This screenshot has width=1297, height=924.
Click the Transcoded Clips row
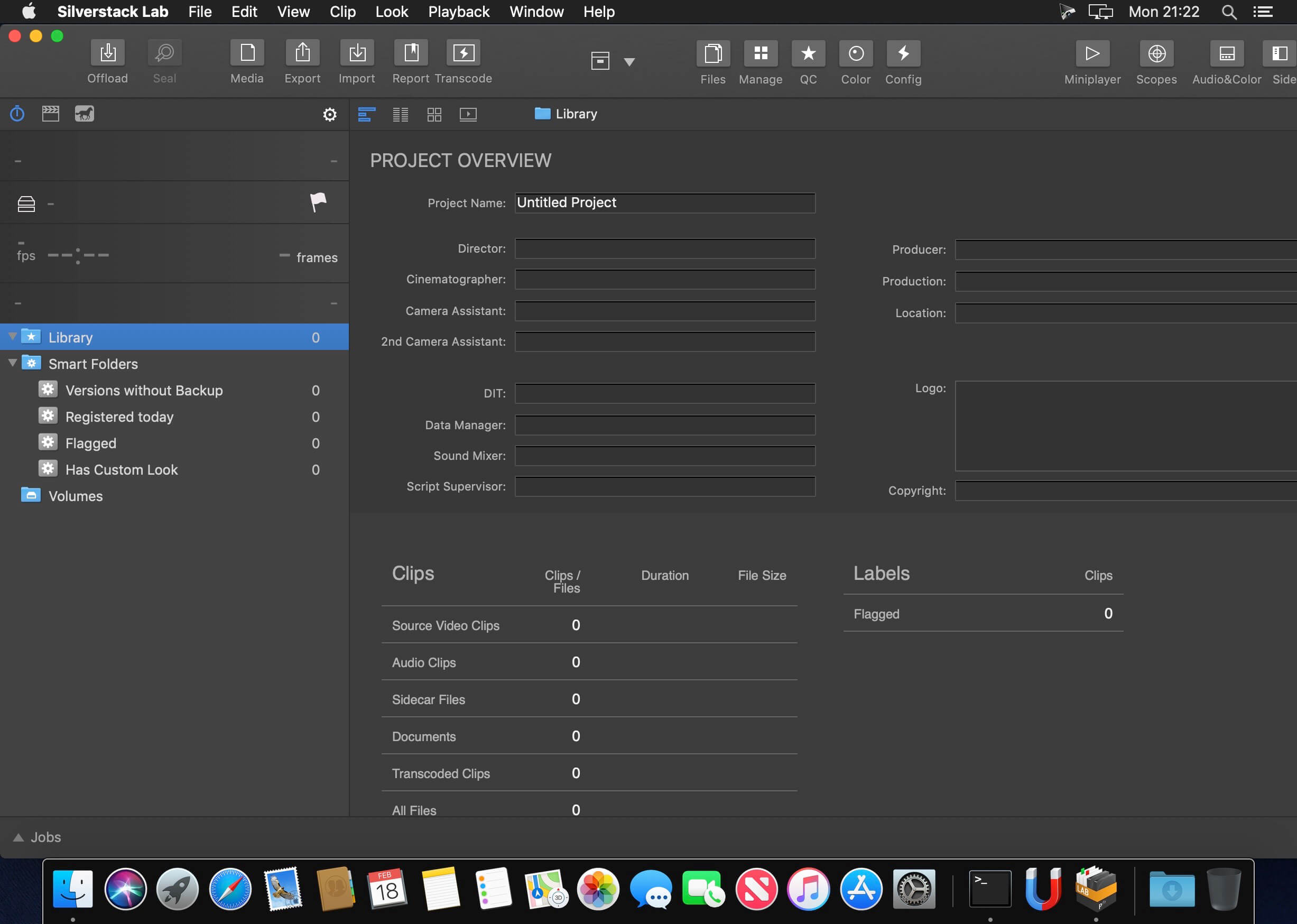pyautogui.click(x=589, y=773)
